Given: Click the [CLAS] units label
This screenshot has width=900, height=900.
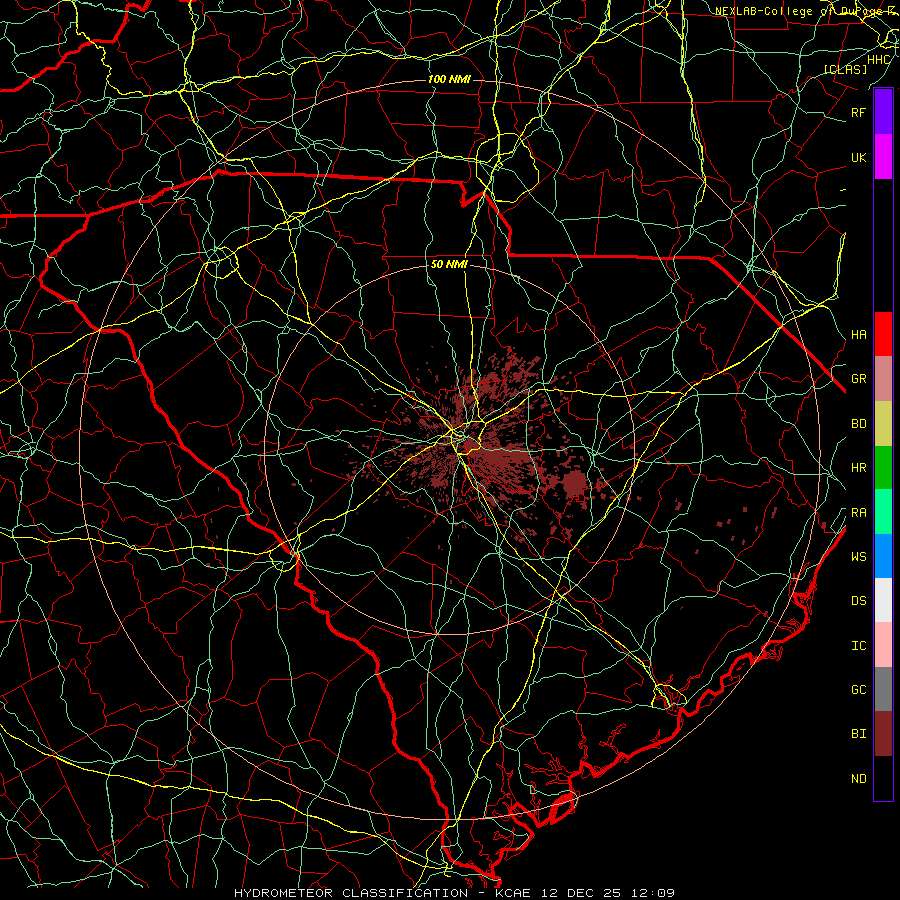Looking at the screenshot, I should click(845, 69).
